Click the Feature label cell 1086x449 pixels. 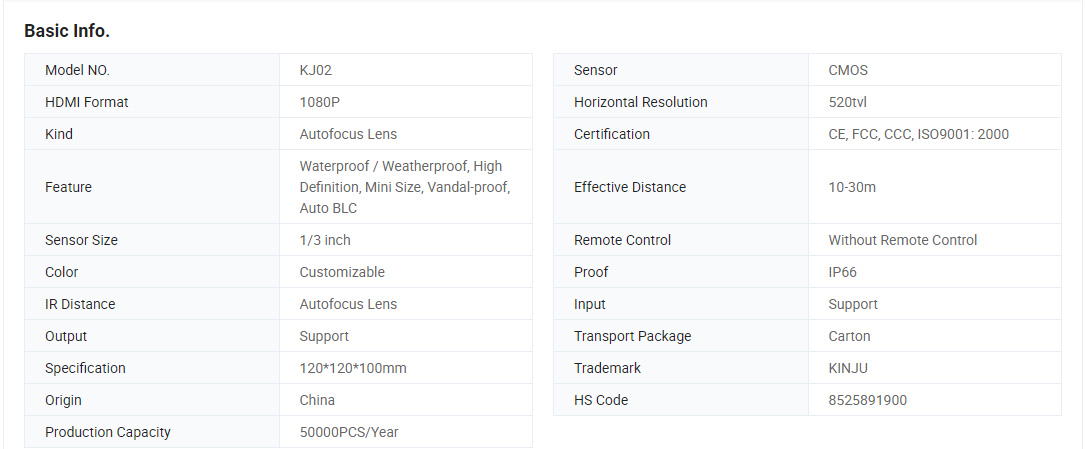(152, 187)
